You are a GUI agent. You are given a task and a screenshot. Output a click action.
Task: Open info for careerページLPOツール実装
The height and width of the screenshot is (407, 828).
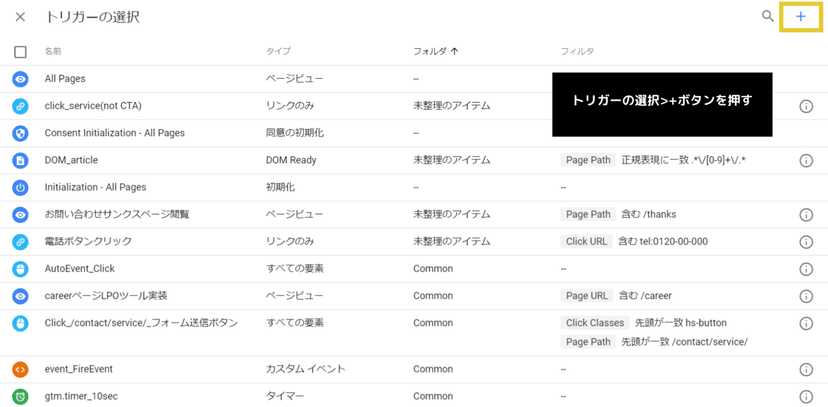pyautogui.click(x=806, y=296)
